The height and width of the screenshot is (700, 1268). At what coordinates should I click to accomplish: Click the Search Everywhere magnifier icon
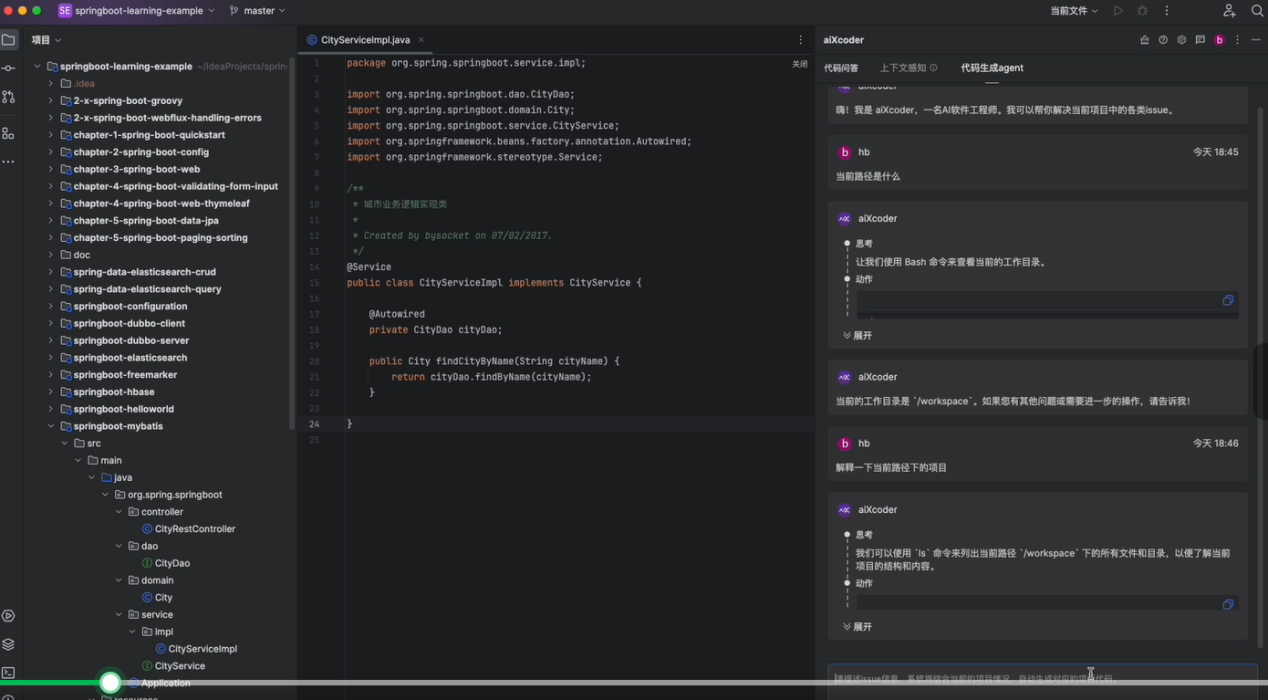[1258, 11]
